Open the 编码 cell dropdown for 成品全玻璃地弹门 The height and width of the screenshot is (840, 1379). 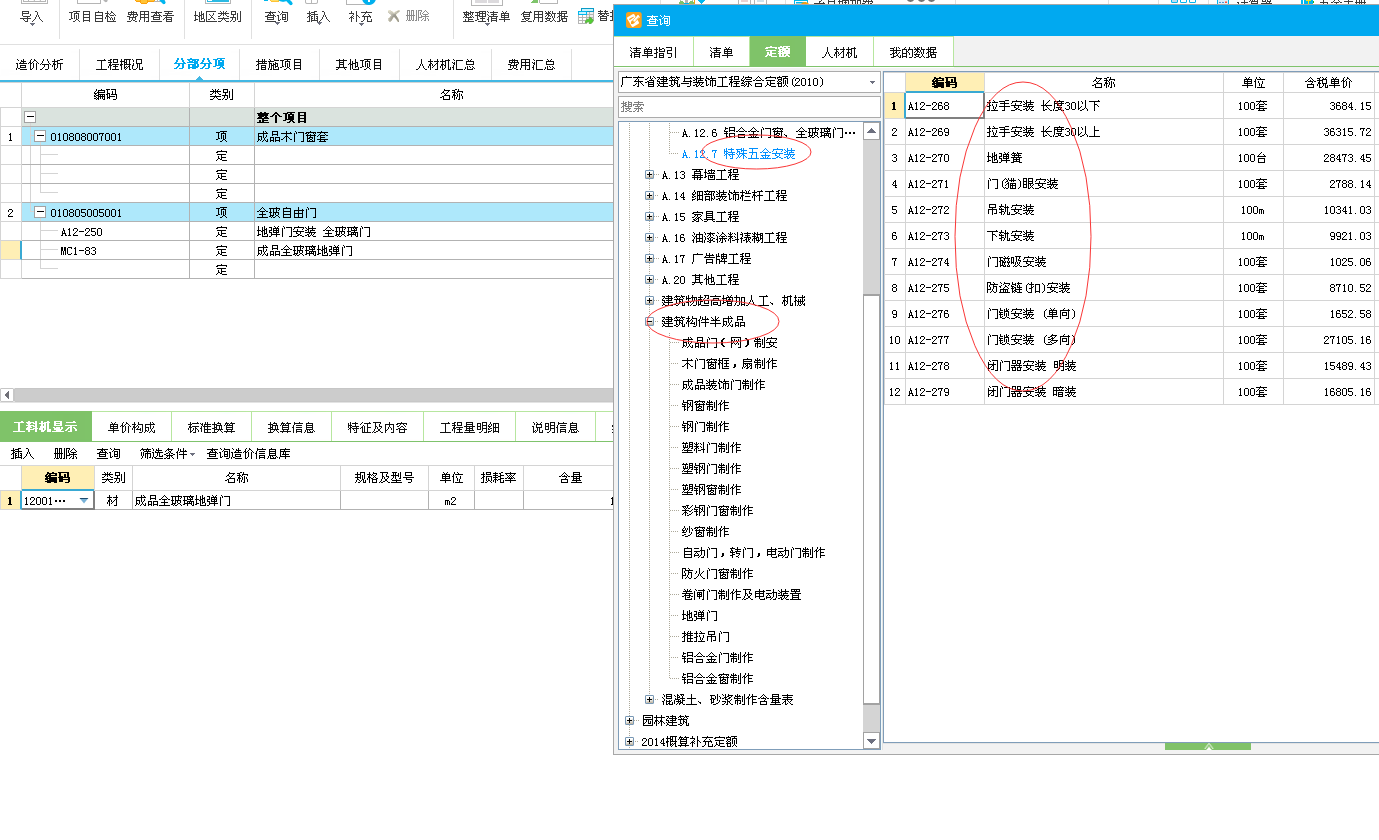(x=84, y=500)
